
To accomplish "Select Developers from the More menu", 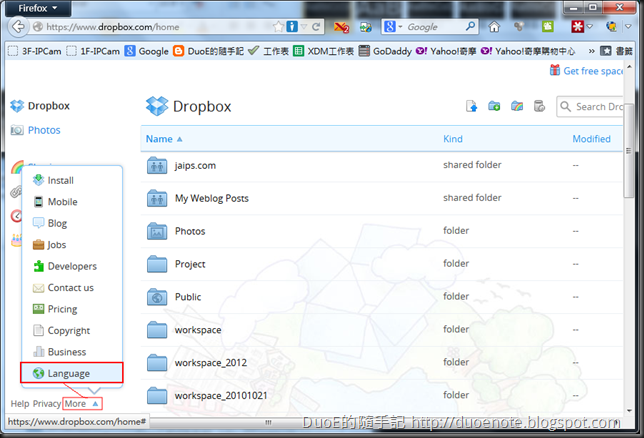I will tap(72, 266).
